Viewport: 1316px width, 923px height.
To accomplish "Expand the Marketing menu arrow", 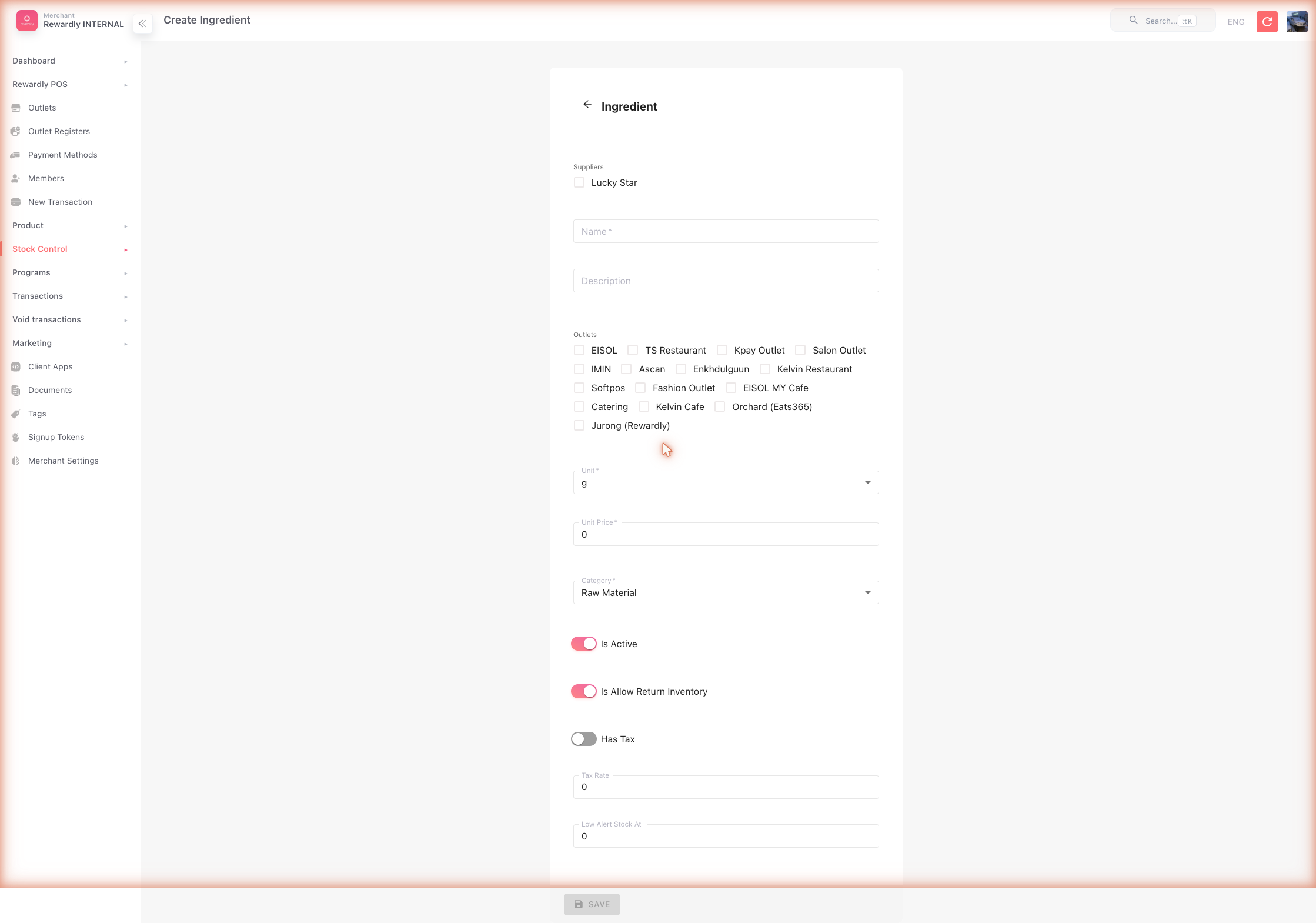I will (126, 344).
